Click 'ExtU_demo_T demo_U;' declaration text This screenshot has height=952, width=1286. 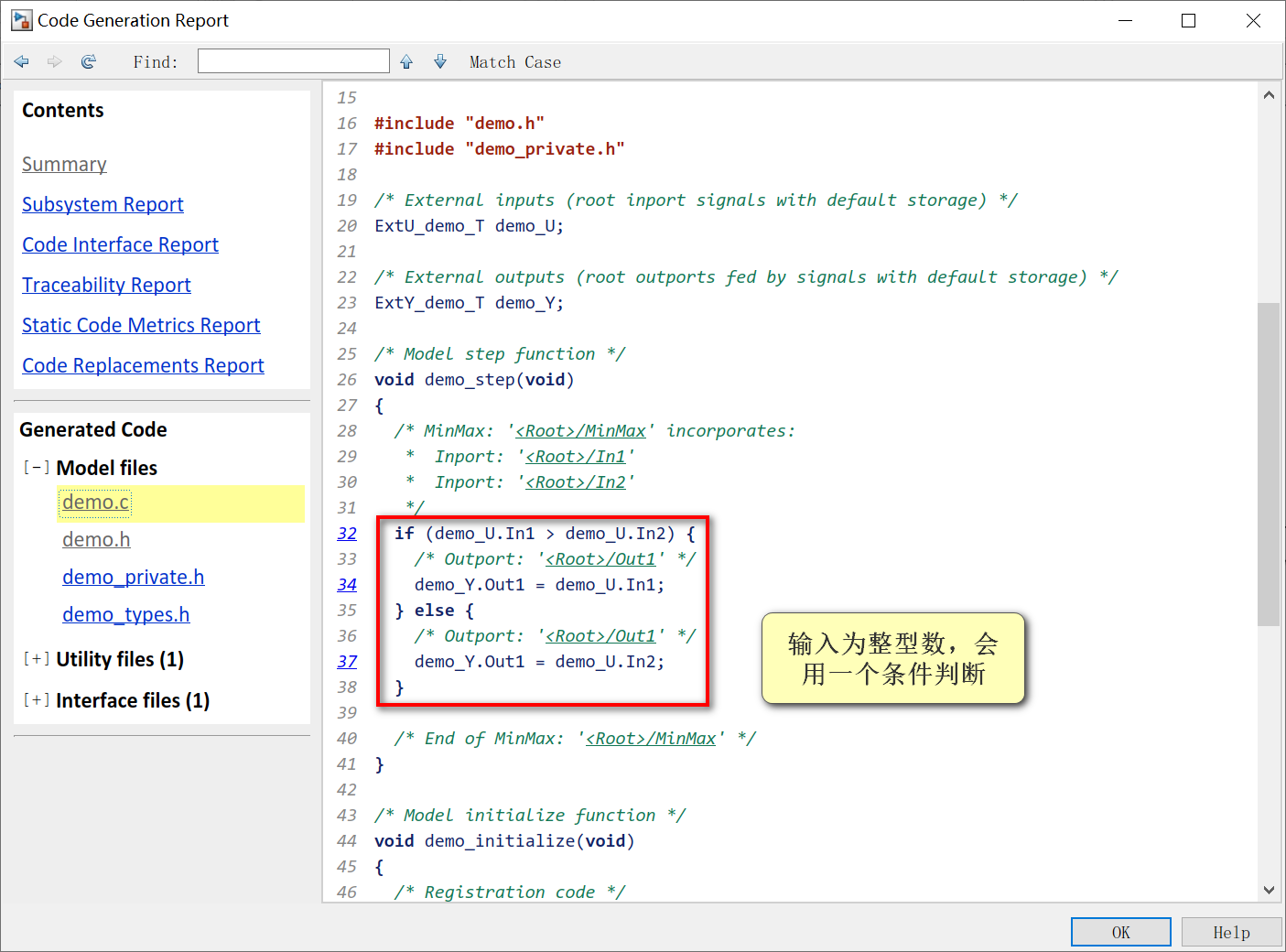click(x=469, y=225)
